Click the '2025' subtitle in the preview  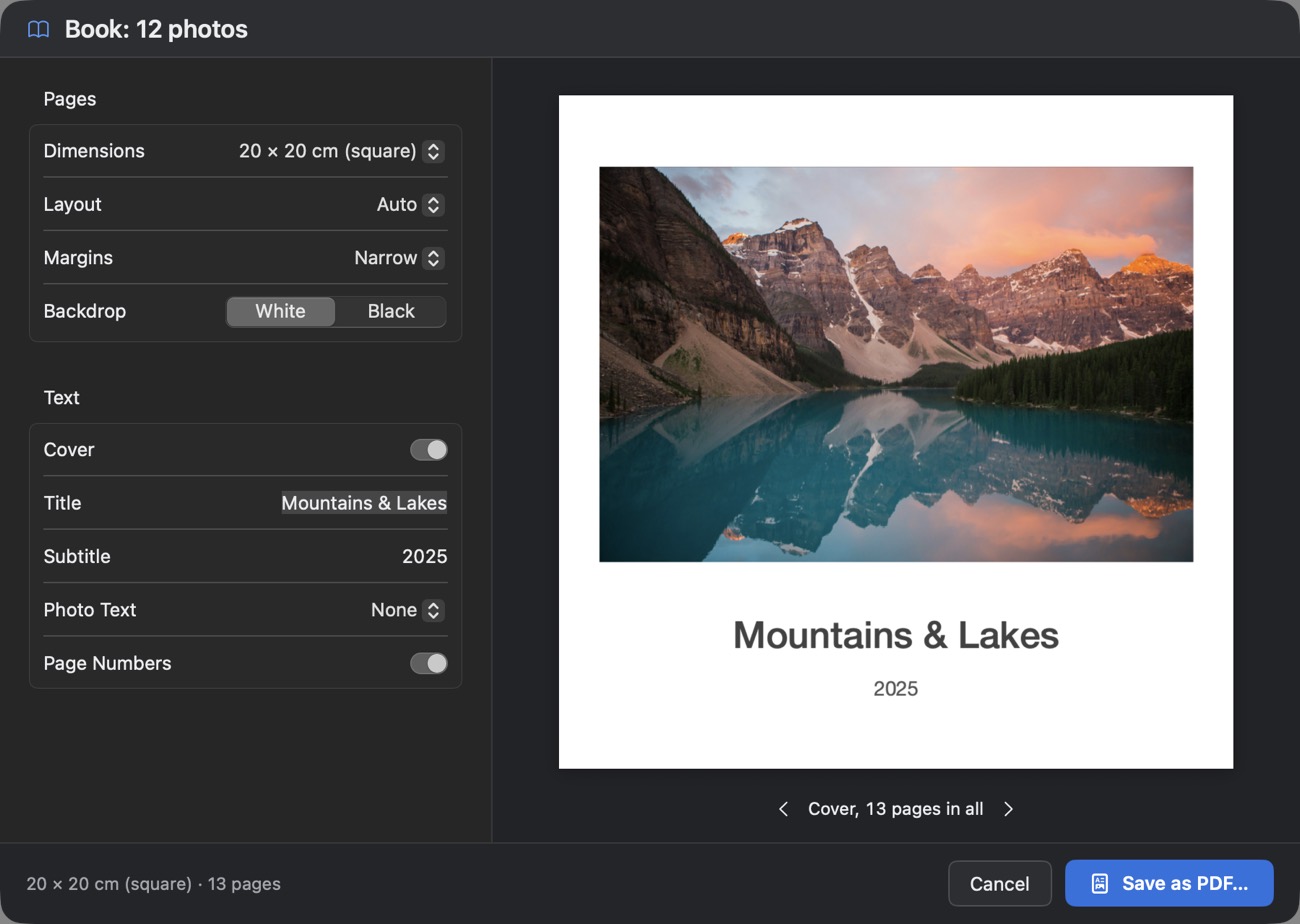click(x=896, y=689)
